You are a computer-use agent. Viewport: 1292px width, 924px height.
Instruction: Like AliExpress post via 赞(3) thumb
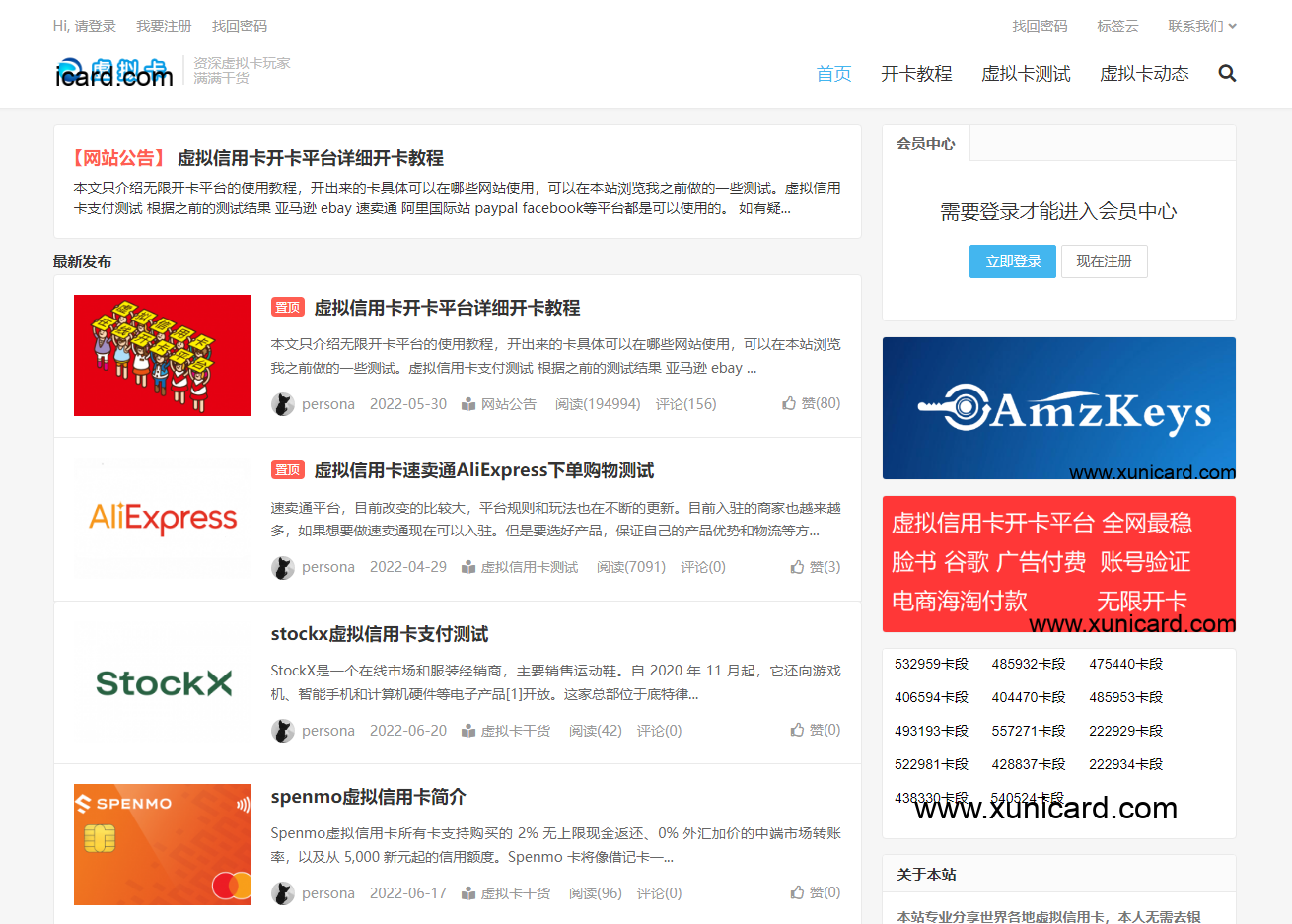tap(815, 567)
